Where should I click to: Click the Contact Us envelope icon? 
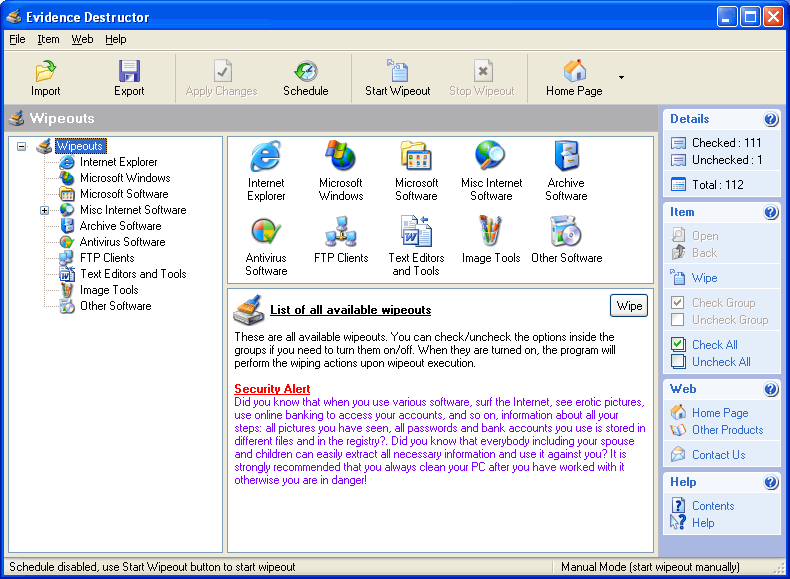click(678, 454)
